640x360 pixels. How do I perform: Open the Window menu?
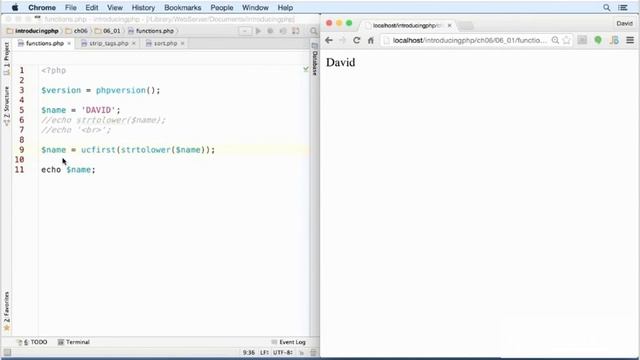point(255,7)
